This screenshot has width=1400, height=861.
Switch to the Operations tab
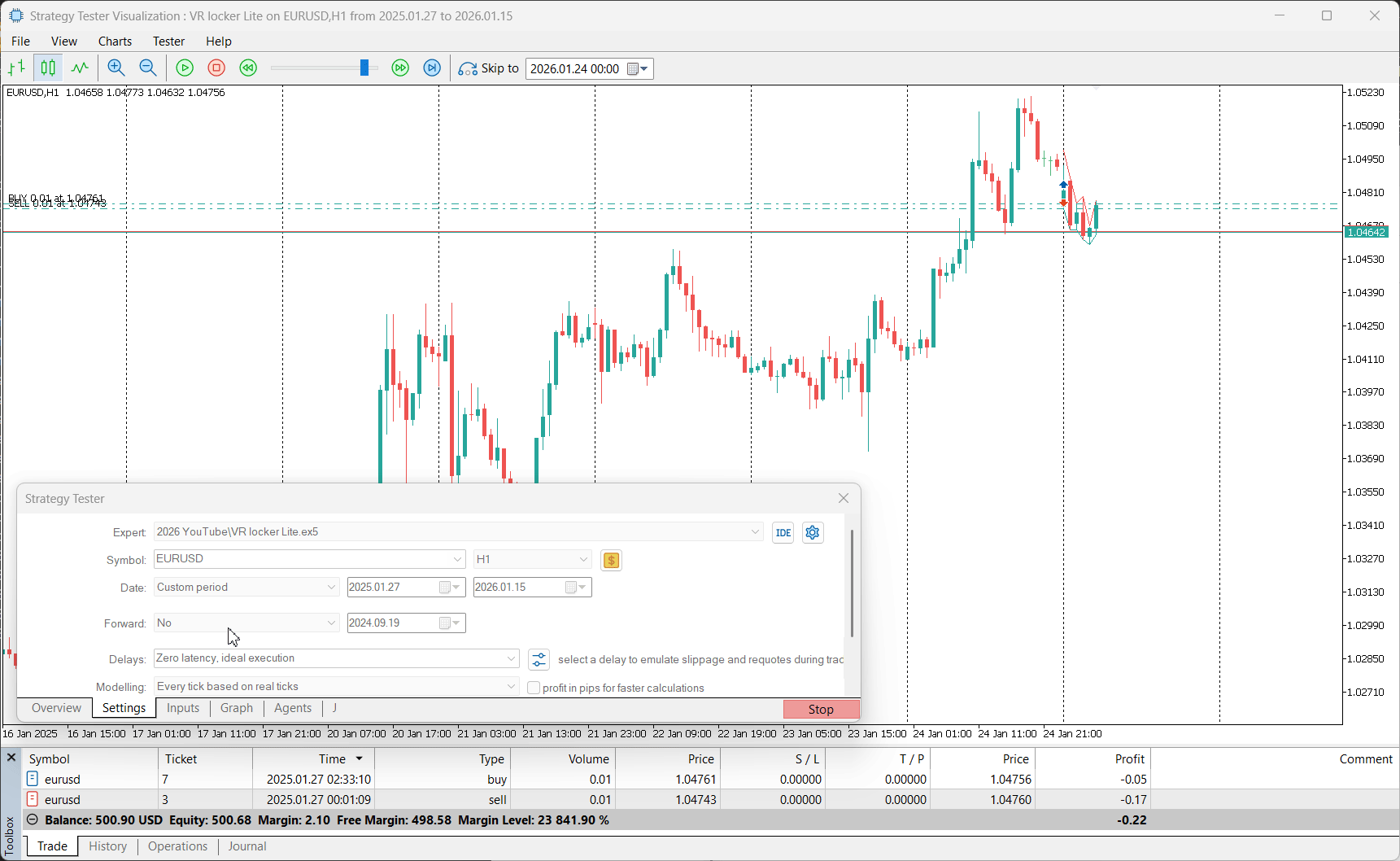pos(177,846)
